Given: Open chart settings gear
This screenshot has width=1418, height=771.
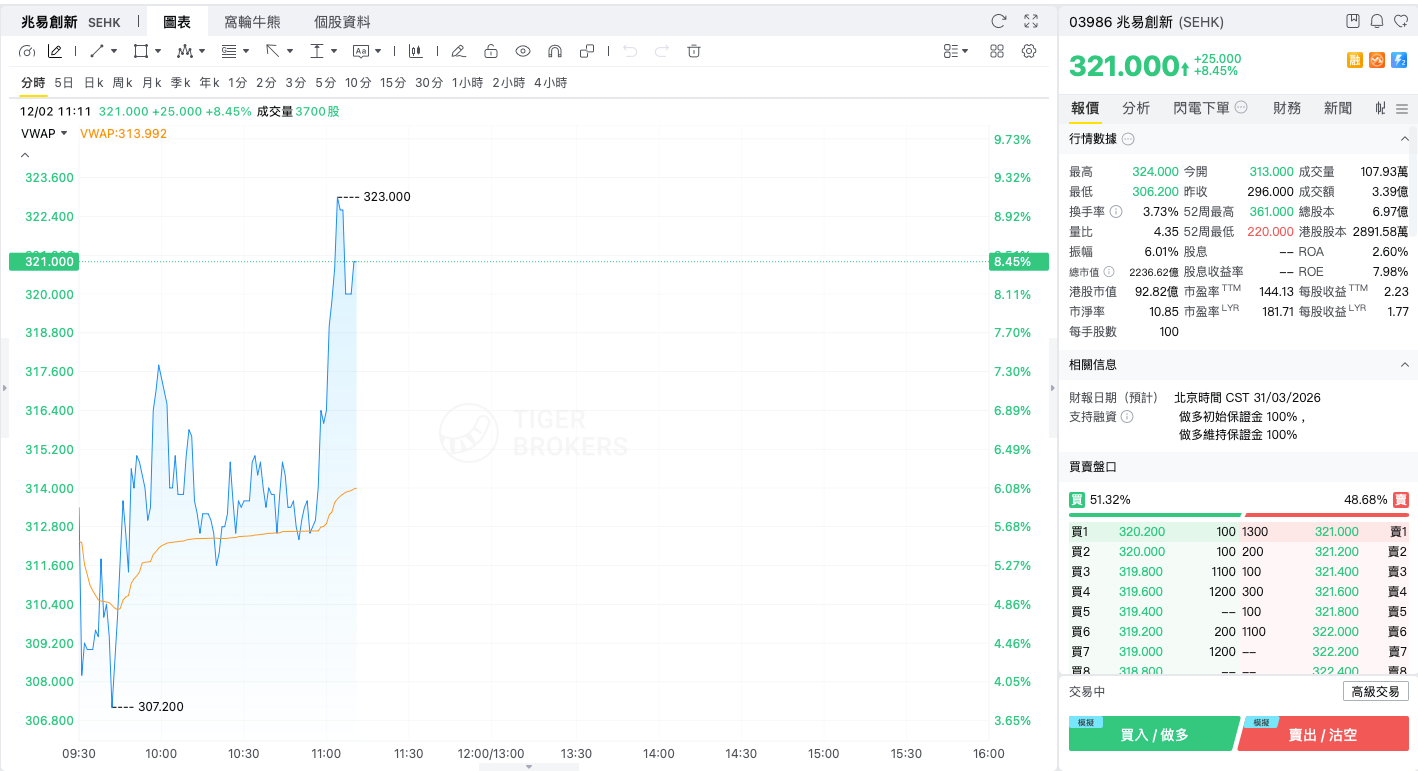Looking at the screenshot, I should [1029, 51].
